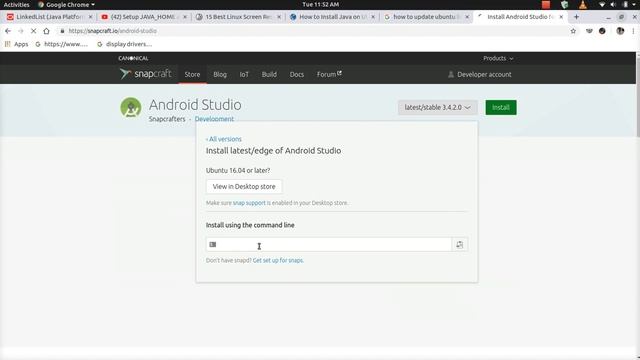Switch to the Setup JAVA_HOME tab

(143, 17)
